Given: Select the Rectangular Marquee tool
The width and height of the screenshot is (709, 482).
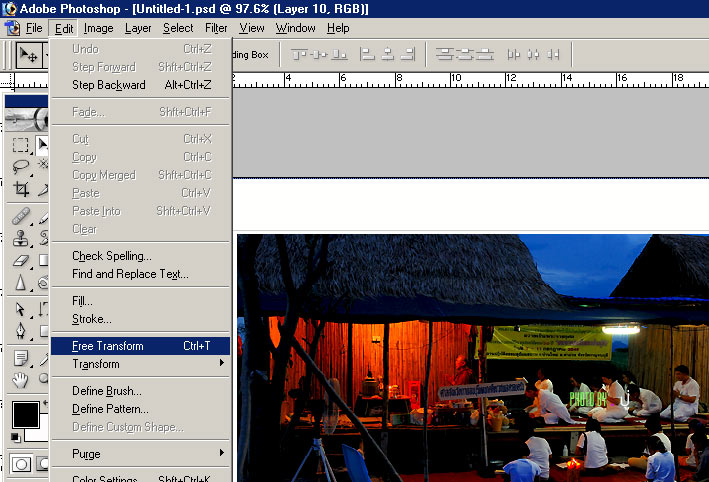Looking at the screenshot, I should pos(20,146).
